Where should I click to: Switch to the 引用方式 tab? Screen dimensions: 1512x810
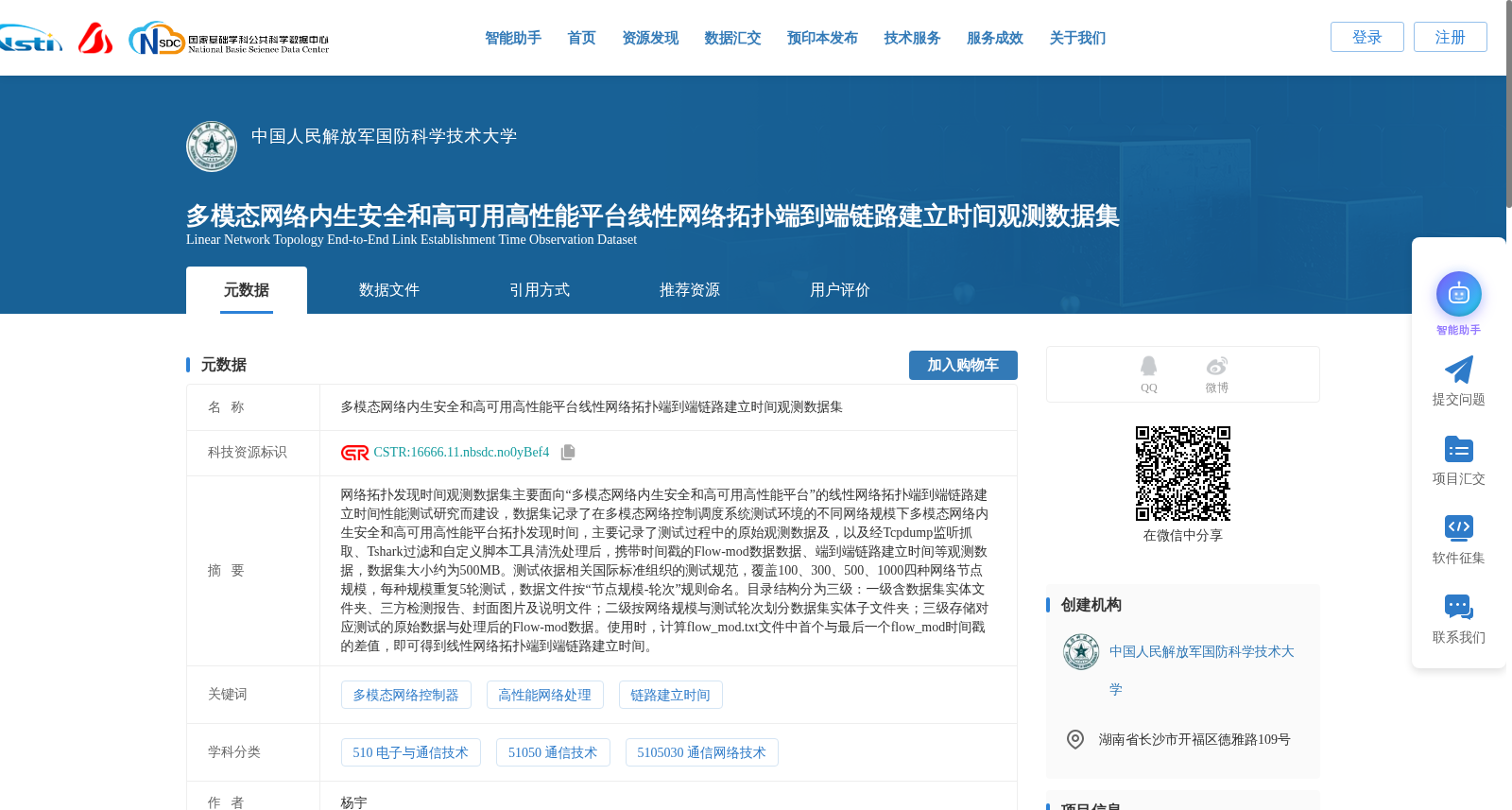pyautogui.click(x=540, y=290)
